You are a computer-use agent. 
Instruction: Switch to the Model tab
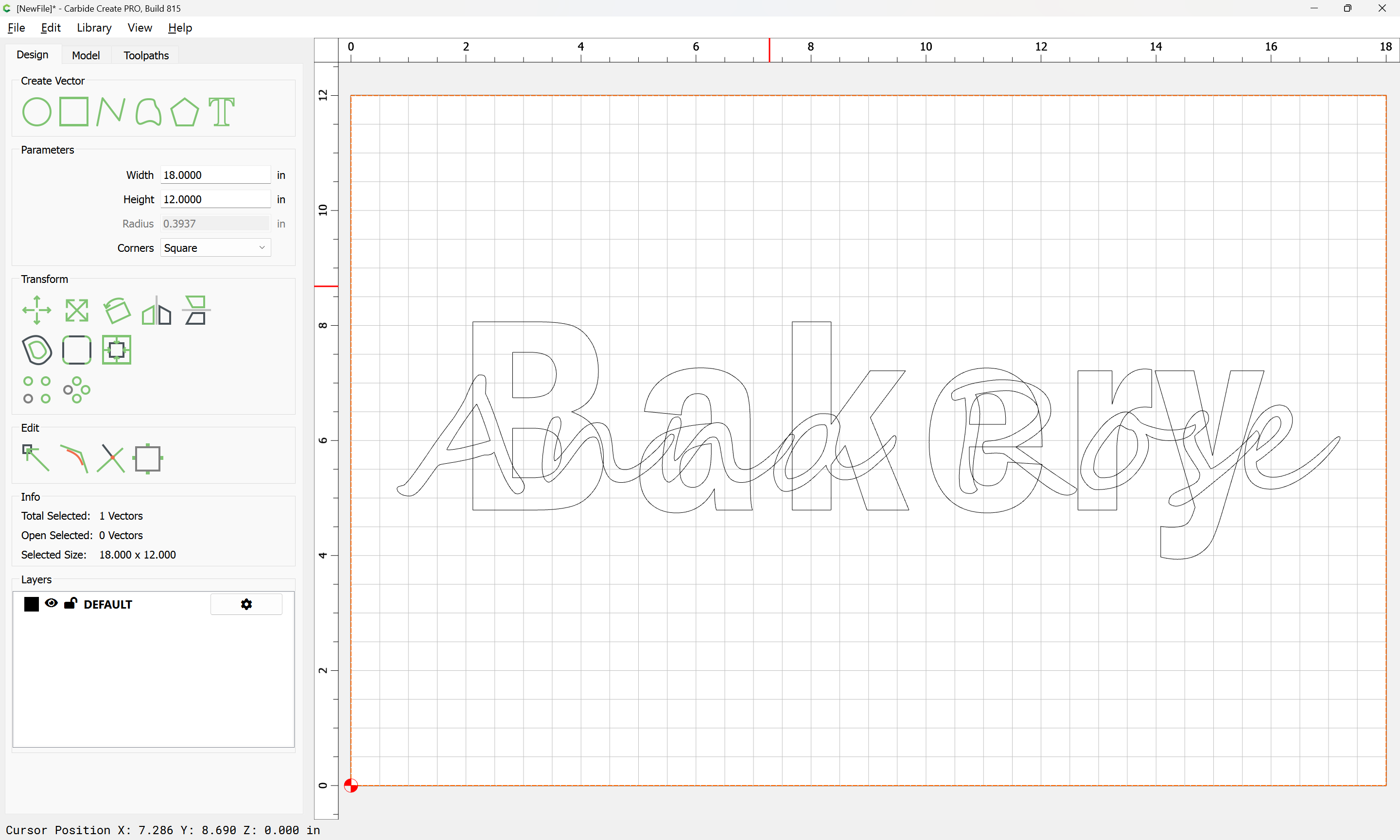tap(86, 55)
